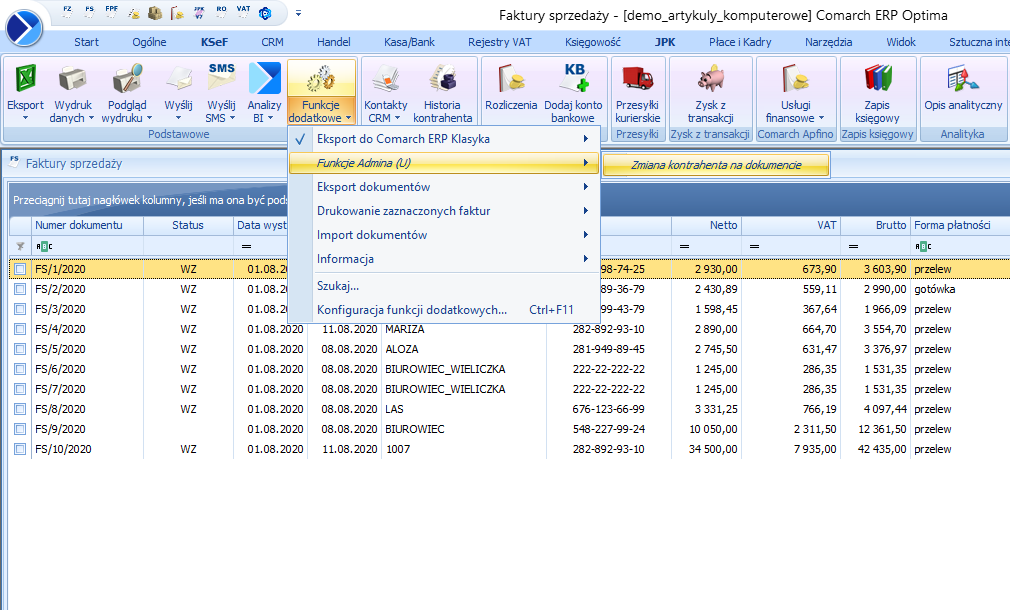Click Szukaj... menu entry

click(x=445, y=286)
